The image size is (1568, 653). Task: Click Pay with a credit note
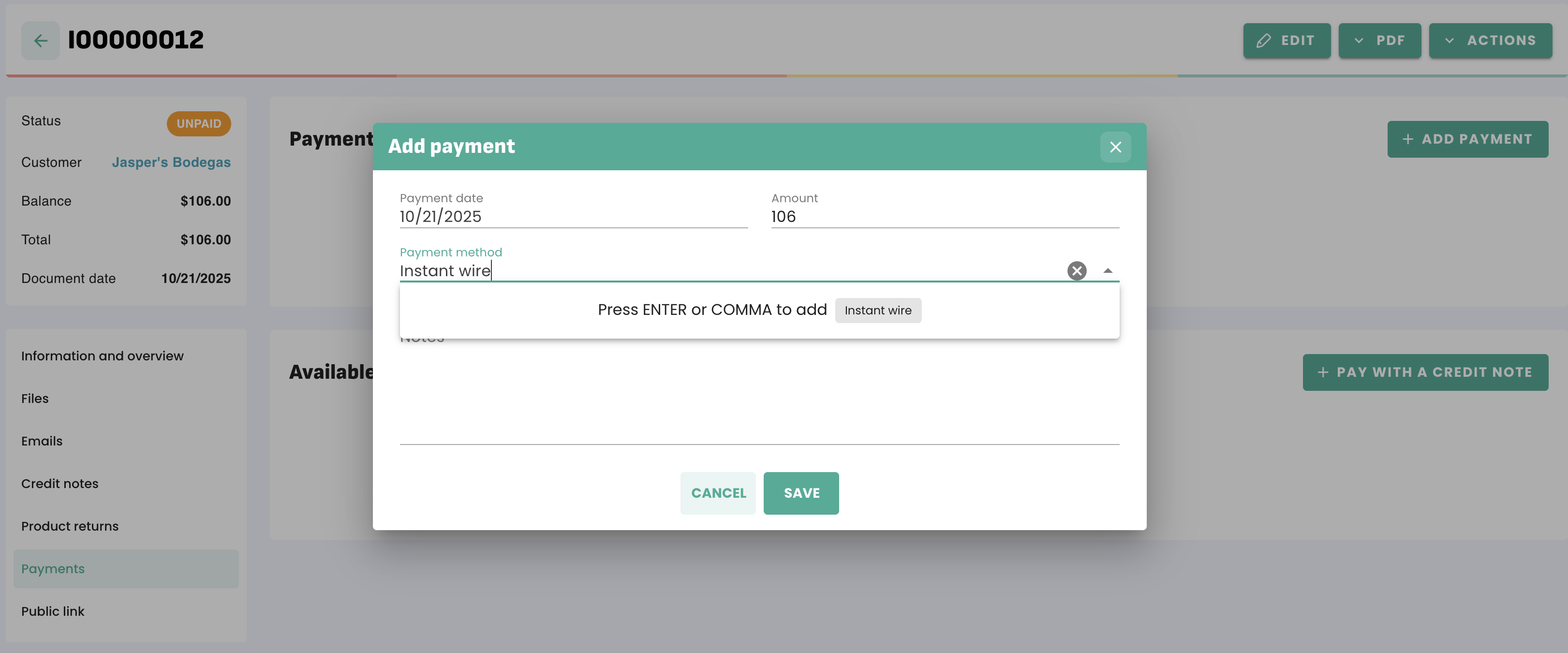point(1424,372)
